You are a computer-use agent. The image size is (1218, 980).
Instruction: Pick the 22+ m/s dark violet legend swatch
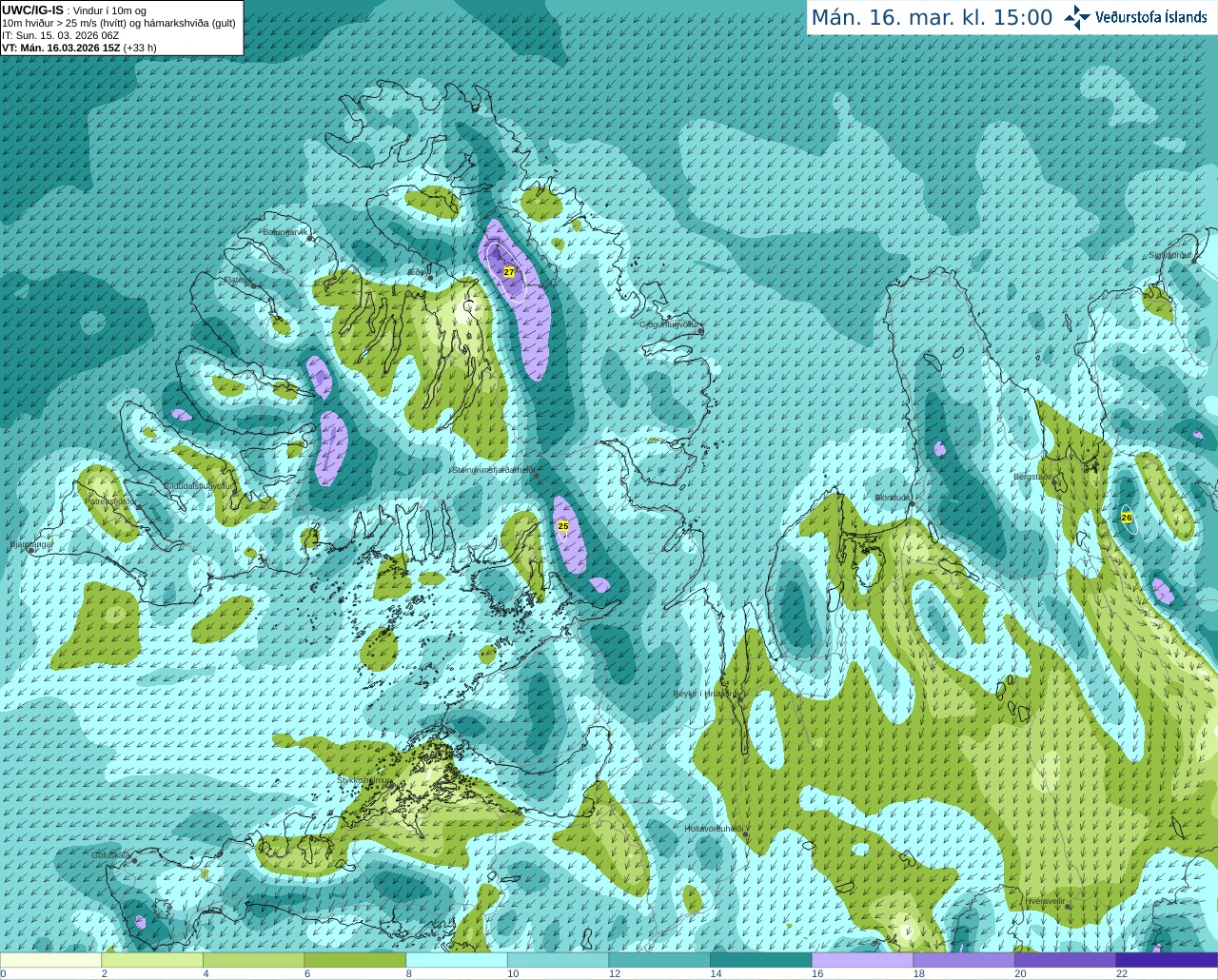click(1167, 960)
